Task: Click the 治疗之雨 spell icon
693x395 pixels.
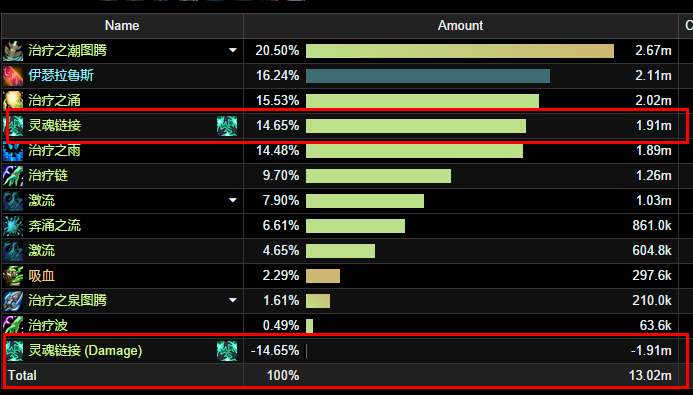Action: point(13,151)
